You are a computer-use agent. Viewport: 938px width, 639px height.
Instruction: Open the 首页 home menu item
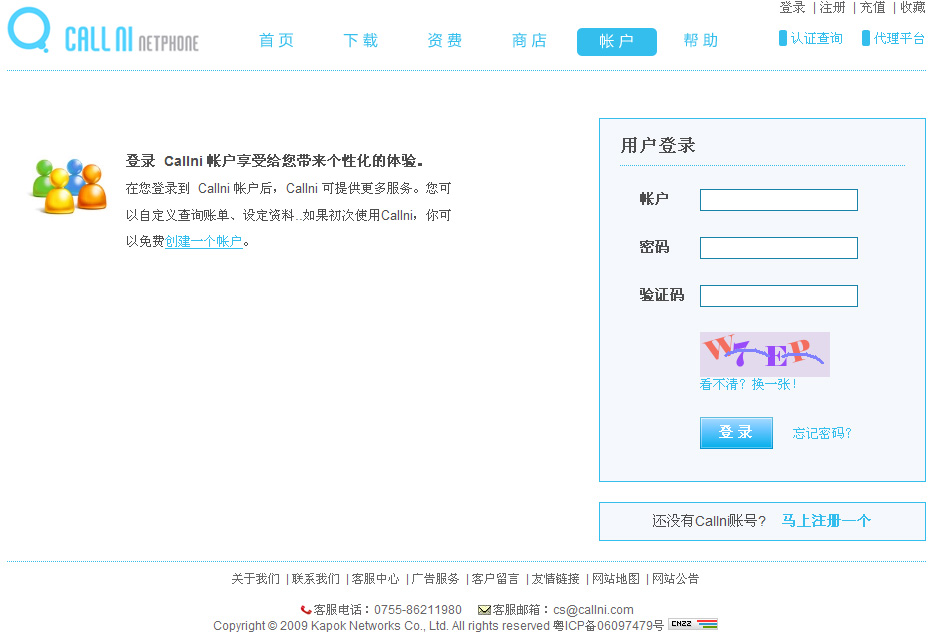click(x=276, y=41)
